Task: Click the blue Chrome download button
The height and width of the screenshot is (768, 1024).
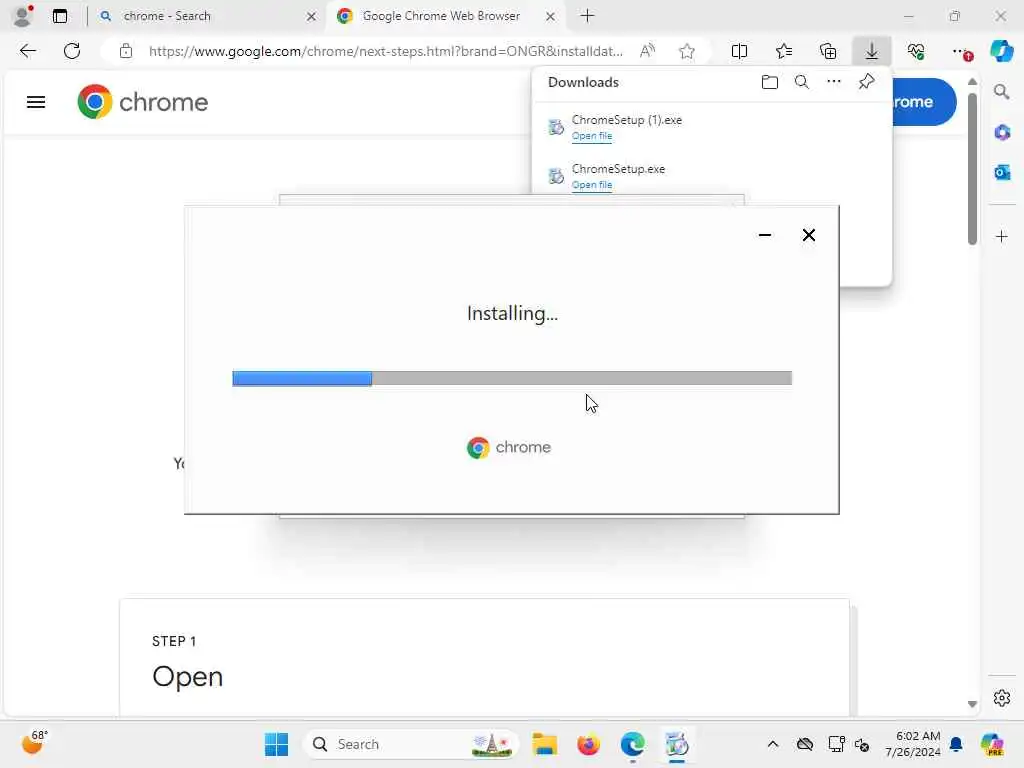Action: click(x=923, y=102)
